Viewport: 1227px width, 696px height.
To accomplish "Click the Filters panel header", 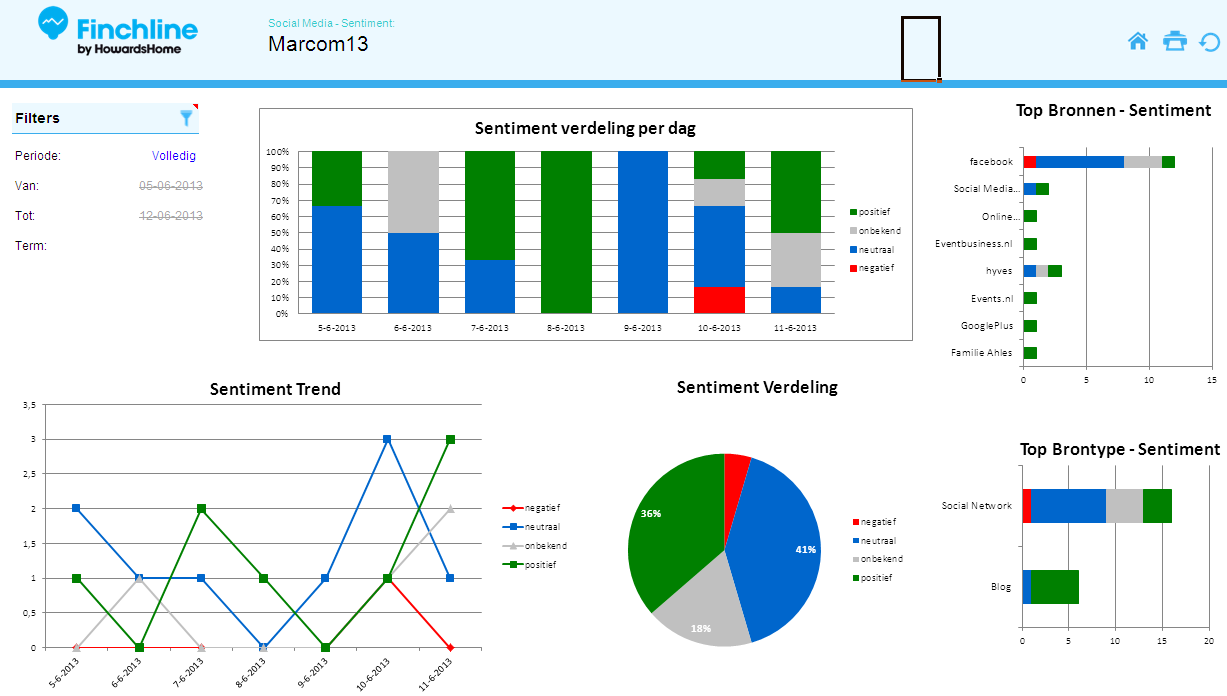I will pyautogui.click(x=105, y=118).
